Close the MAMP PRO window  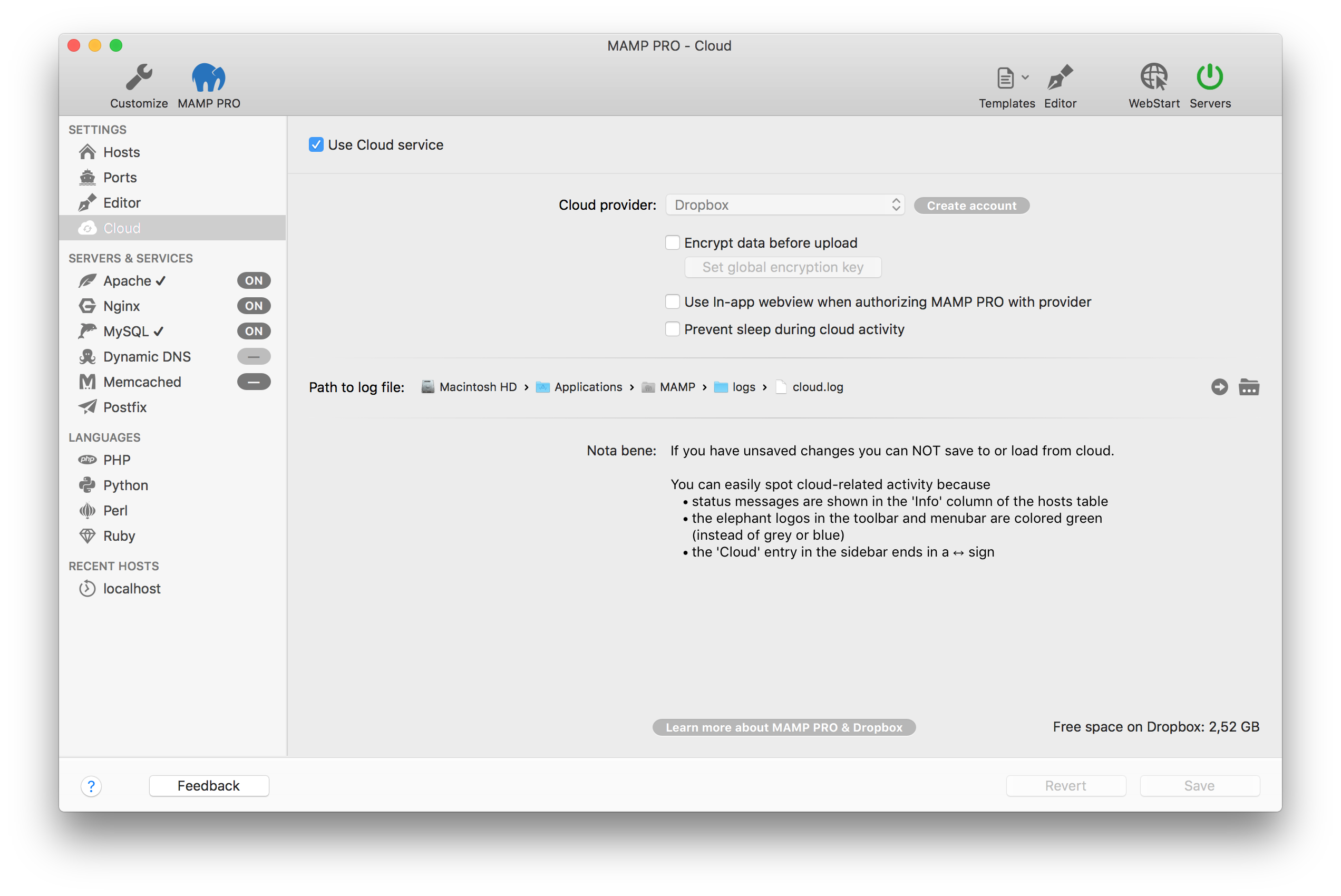tap(74, 45)
